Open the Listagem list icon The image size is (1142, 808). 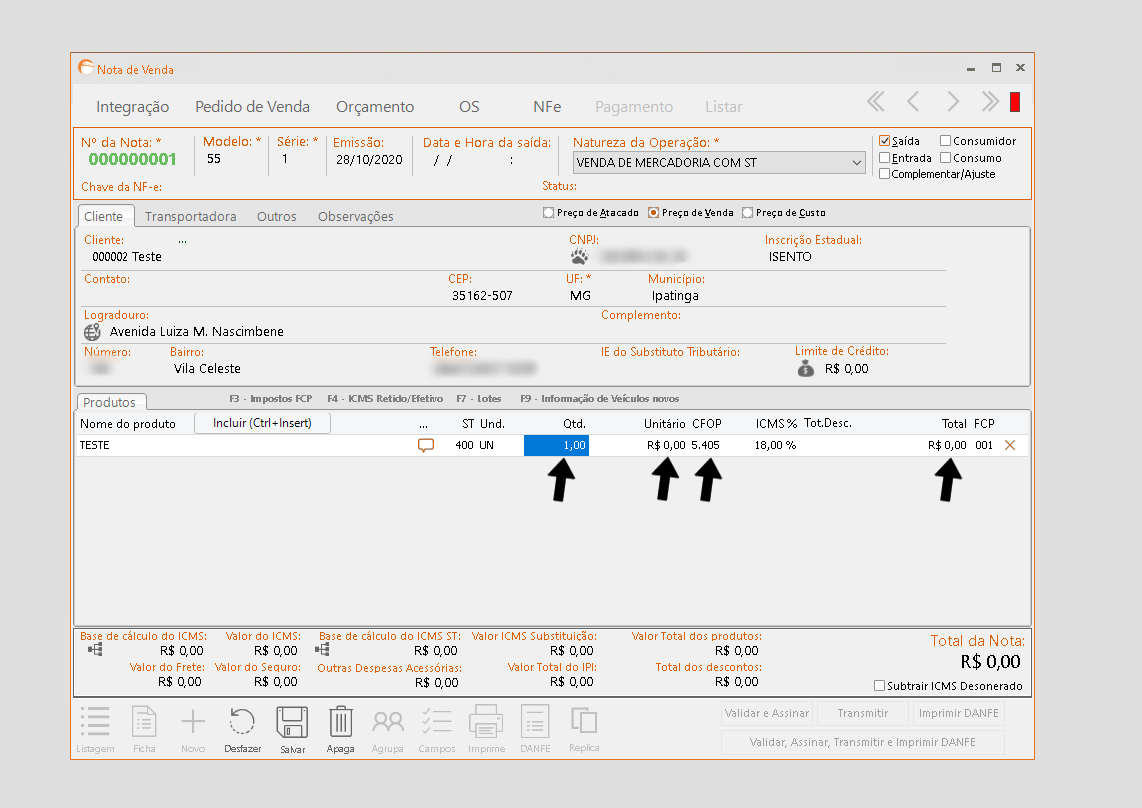(95, 721)
